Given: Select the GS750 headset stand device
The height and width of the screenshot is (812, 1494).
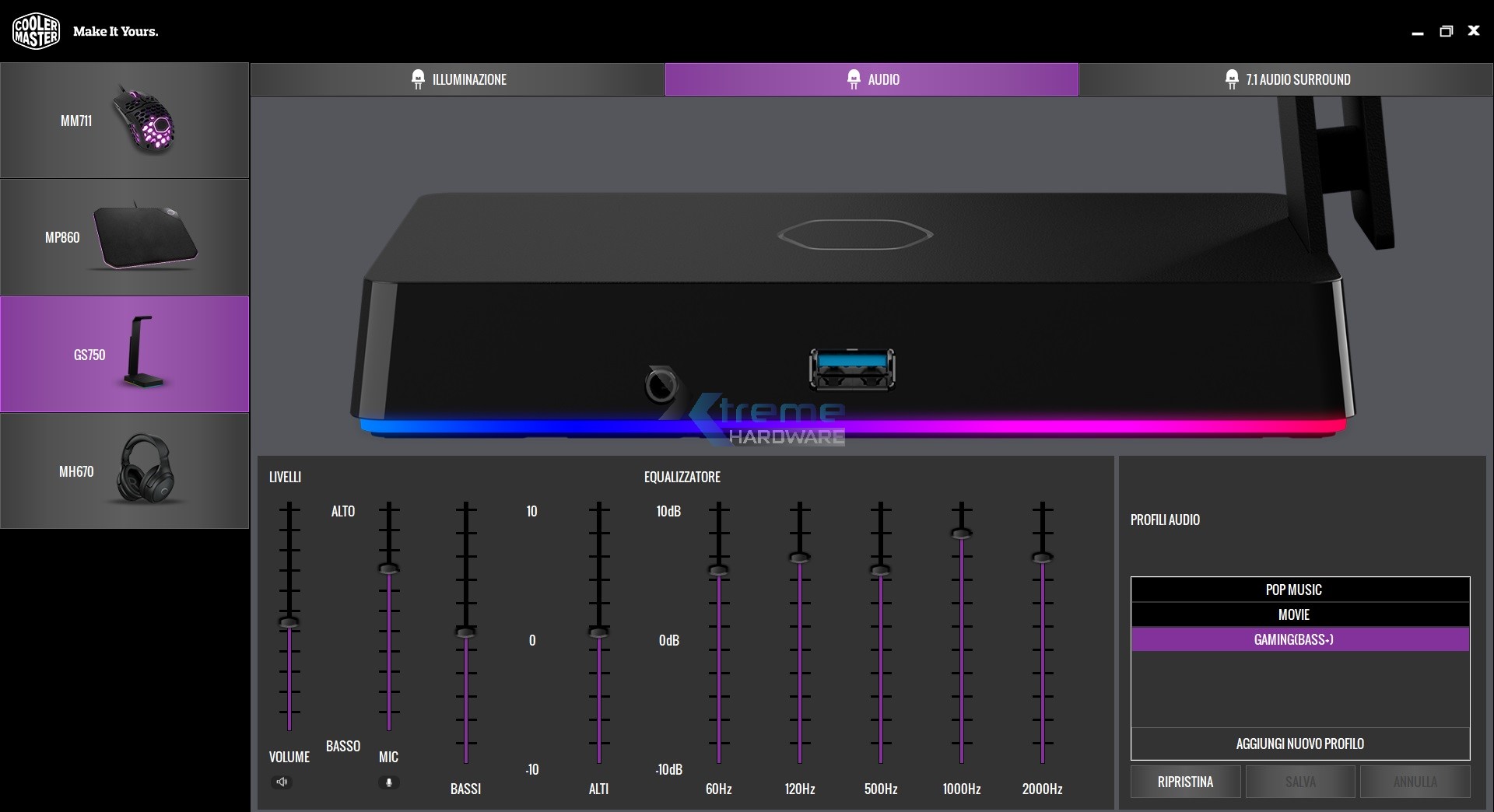Looking at the screenshot, I should (x=124, y=354).
